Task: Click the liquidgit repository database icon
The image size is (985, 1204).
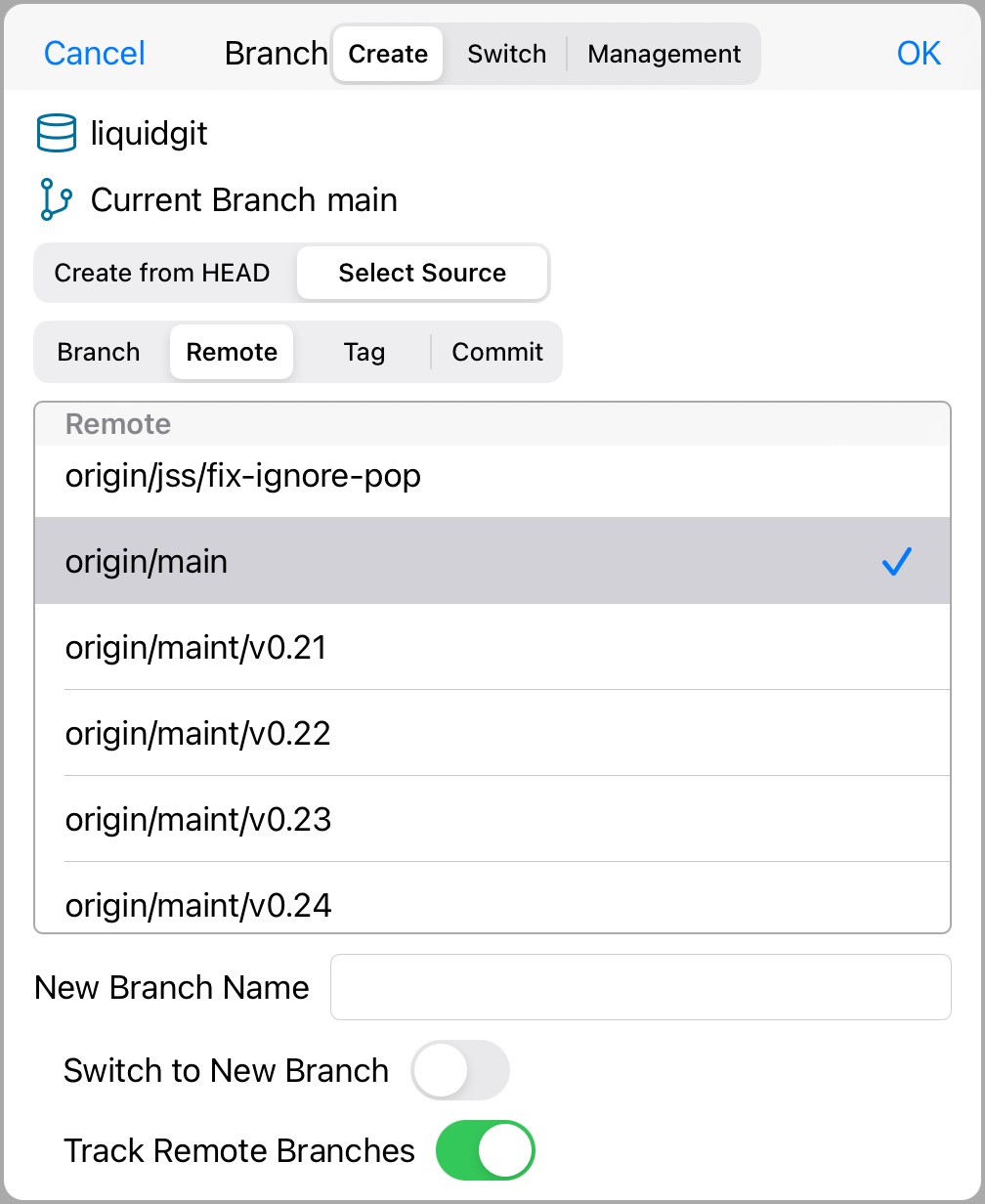Action: click(56, 132)
